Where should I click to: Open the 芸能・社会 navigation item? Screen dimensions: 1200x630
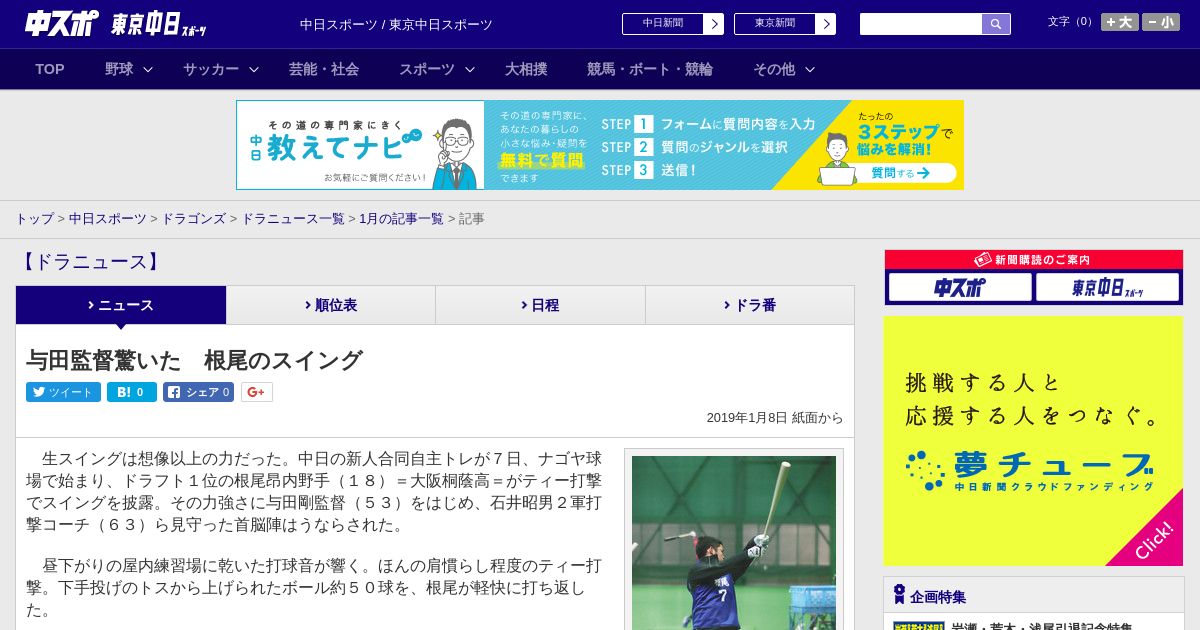point(324,69)
